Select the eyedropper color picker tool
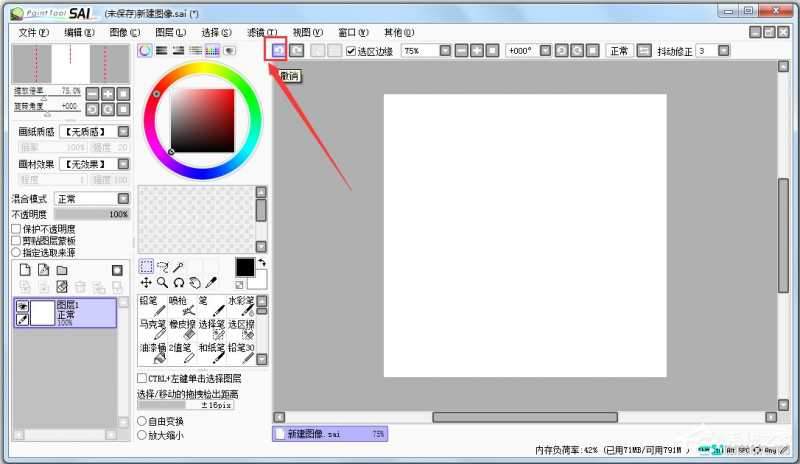The image size is (800, 464). point(210,283)
